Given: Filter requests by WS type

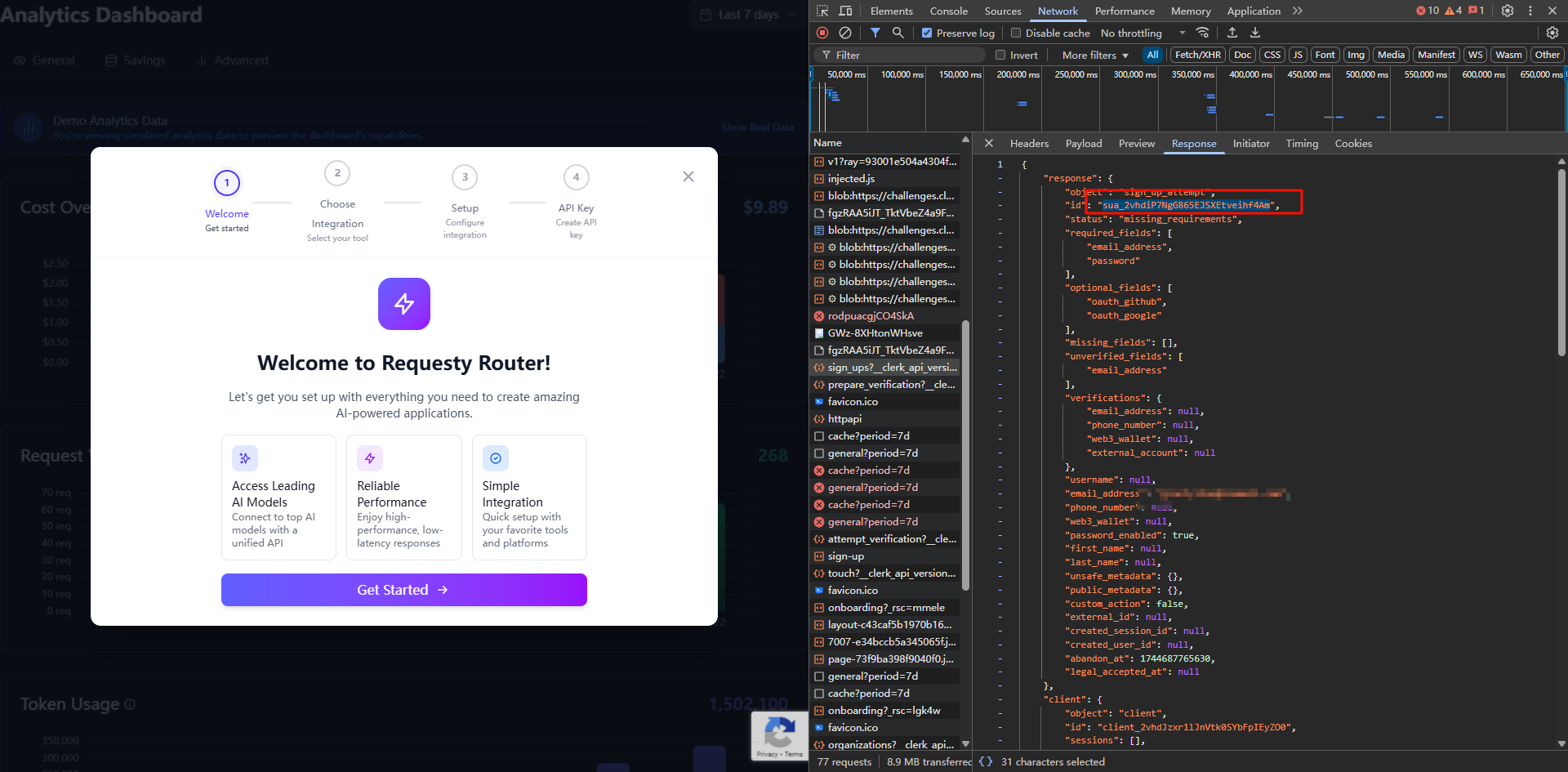Looking at the screenshot, I should 1475,55.
